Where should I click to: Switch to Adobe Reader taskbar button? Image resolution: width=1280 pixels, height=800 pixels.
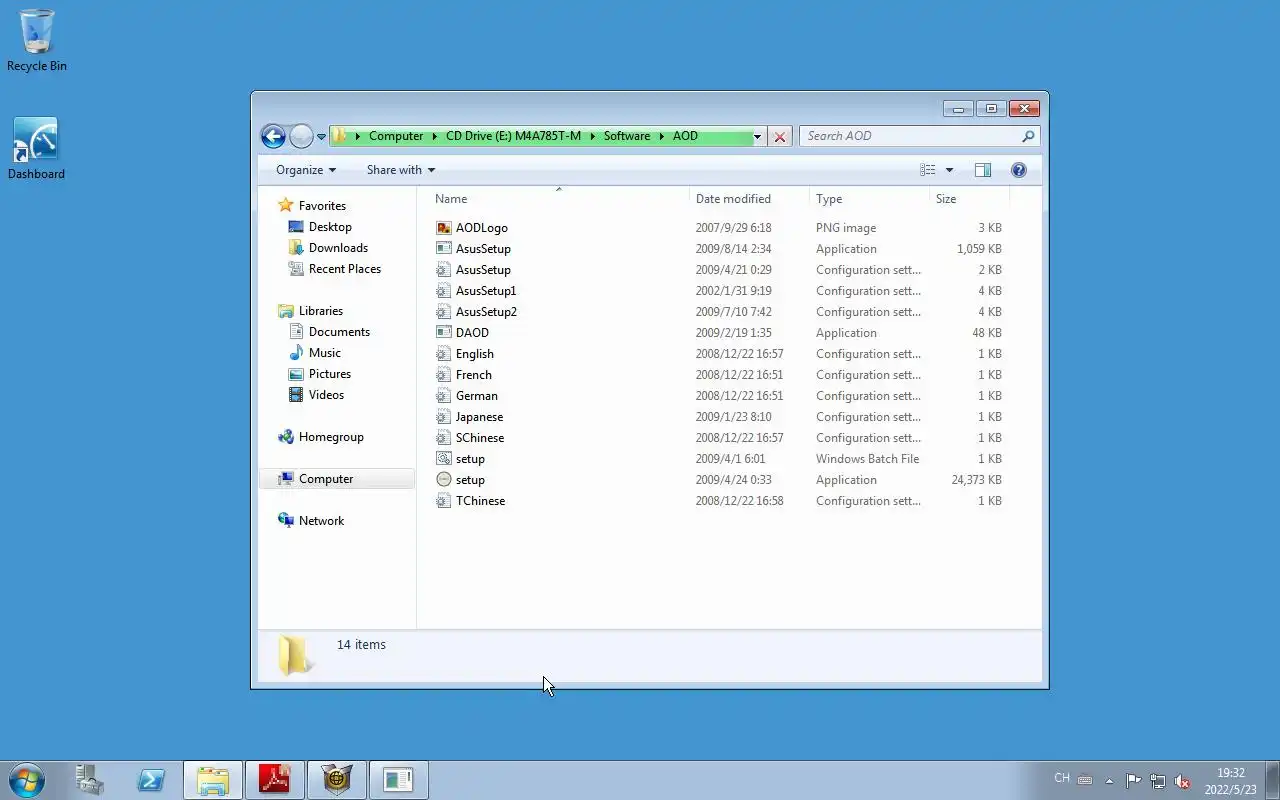tap(275, 780)
